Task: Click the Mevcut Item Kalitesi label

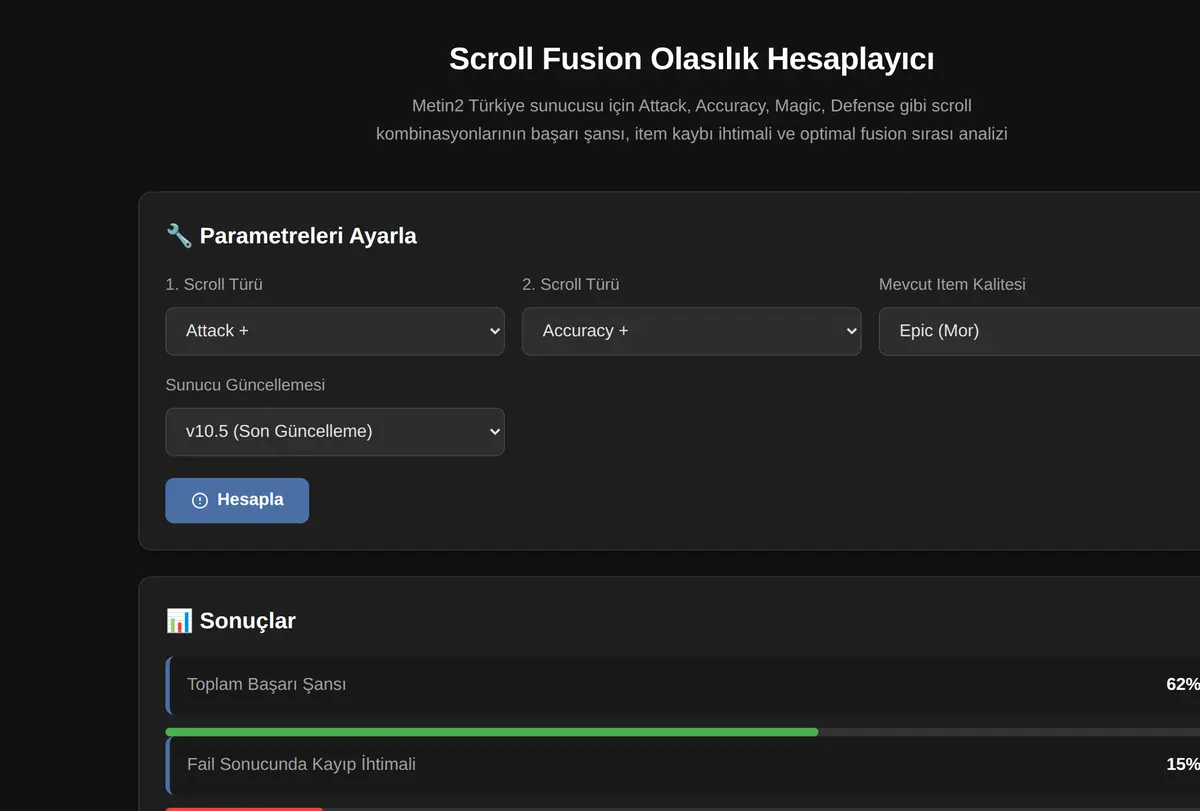Action: coord(952,284)
